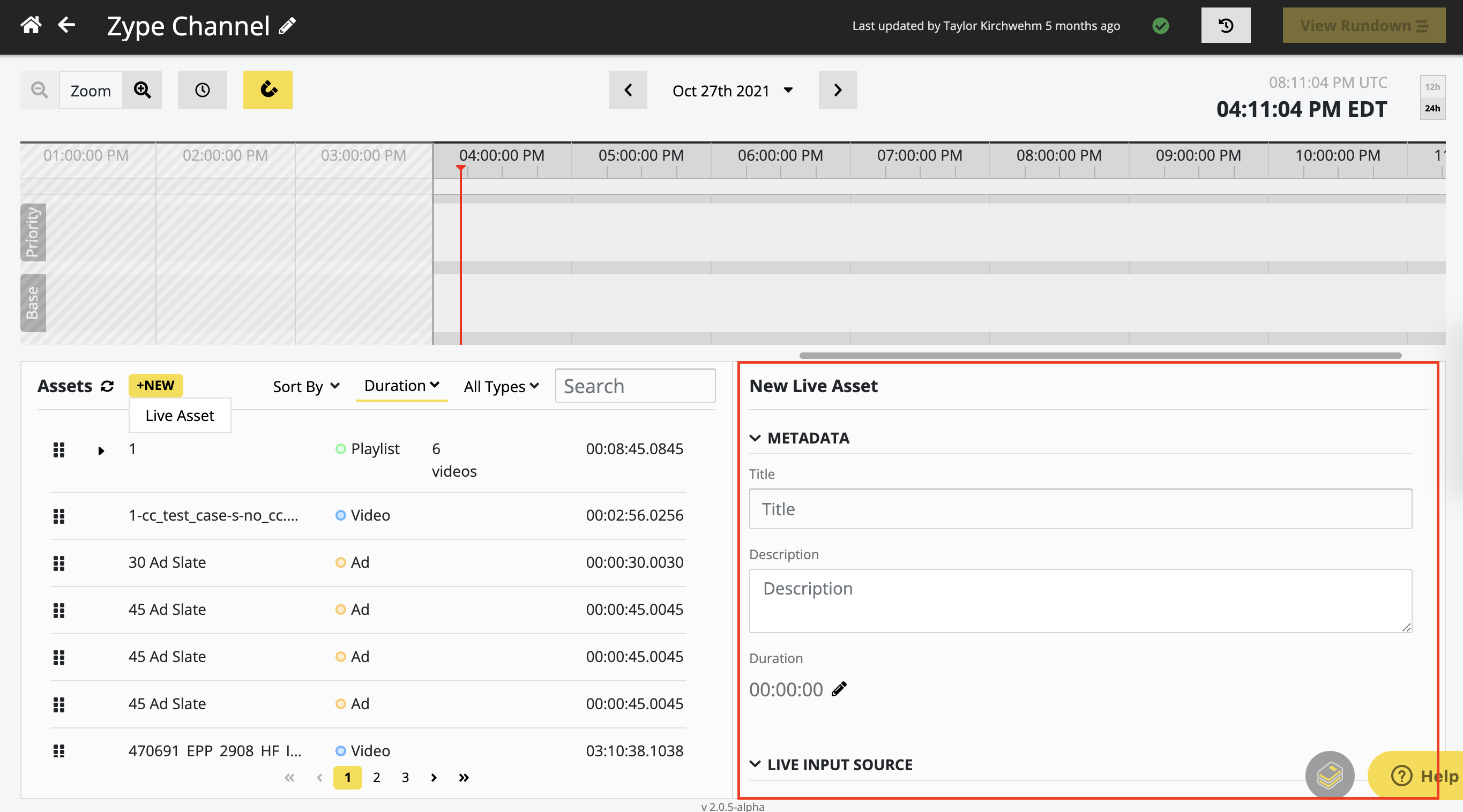Go to the previous day arrow
This screenshot has width=1463, height=812.
tap(628, 90)
